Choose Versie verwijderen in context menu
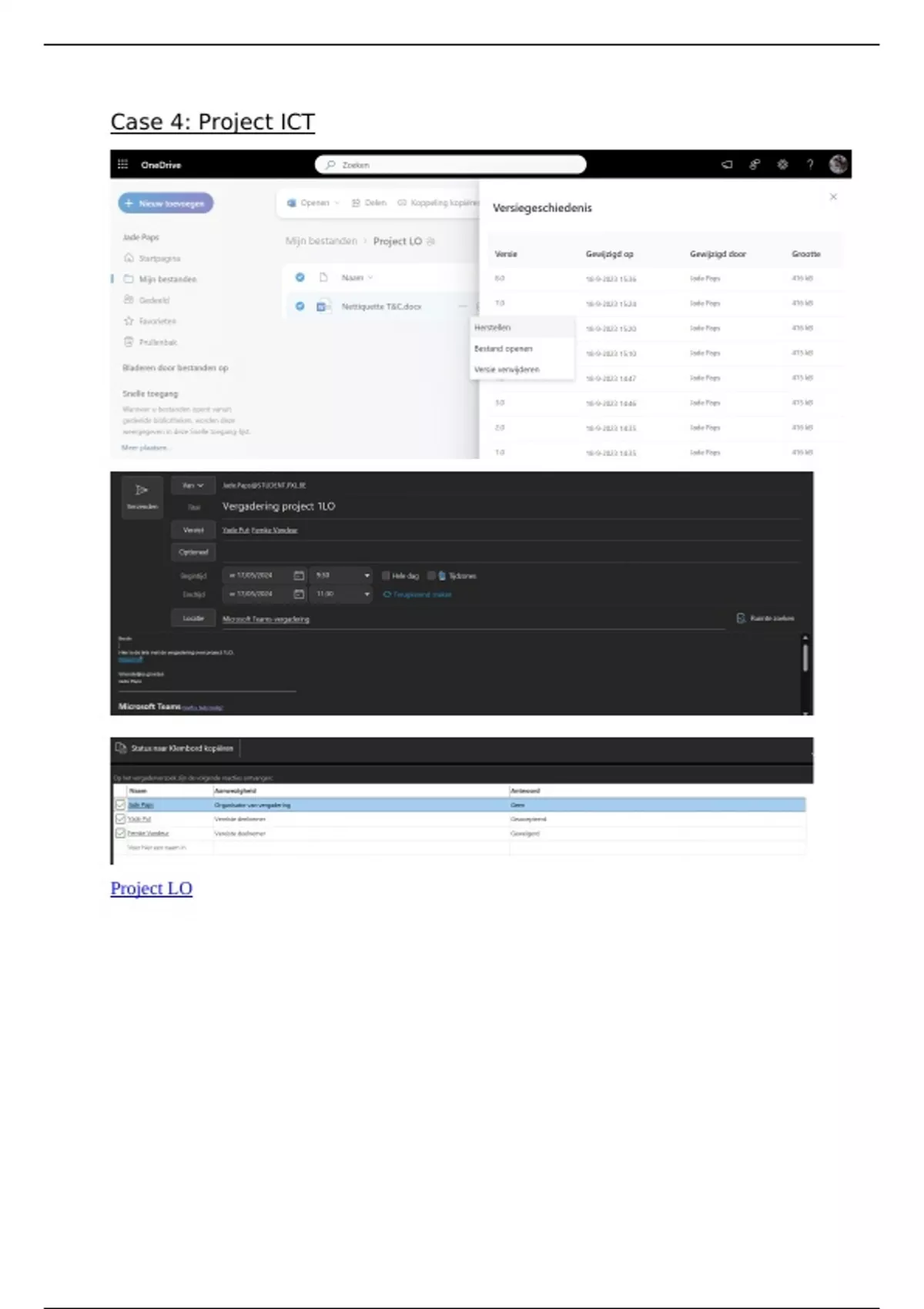 [507, 370]
